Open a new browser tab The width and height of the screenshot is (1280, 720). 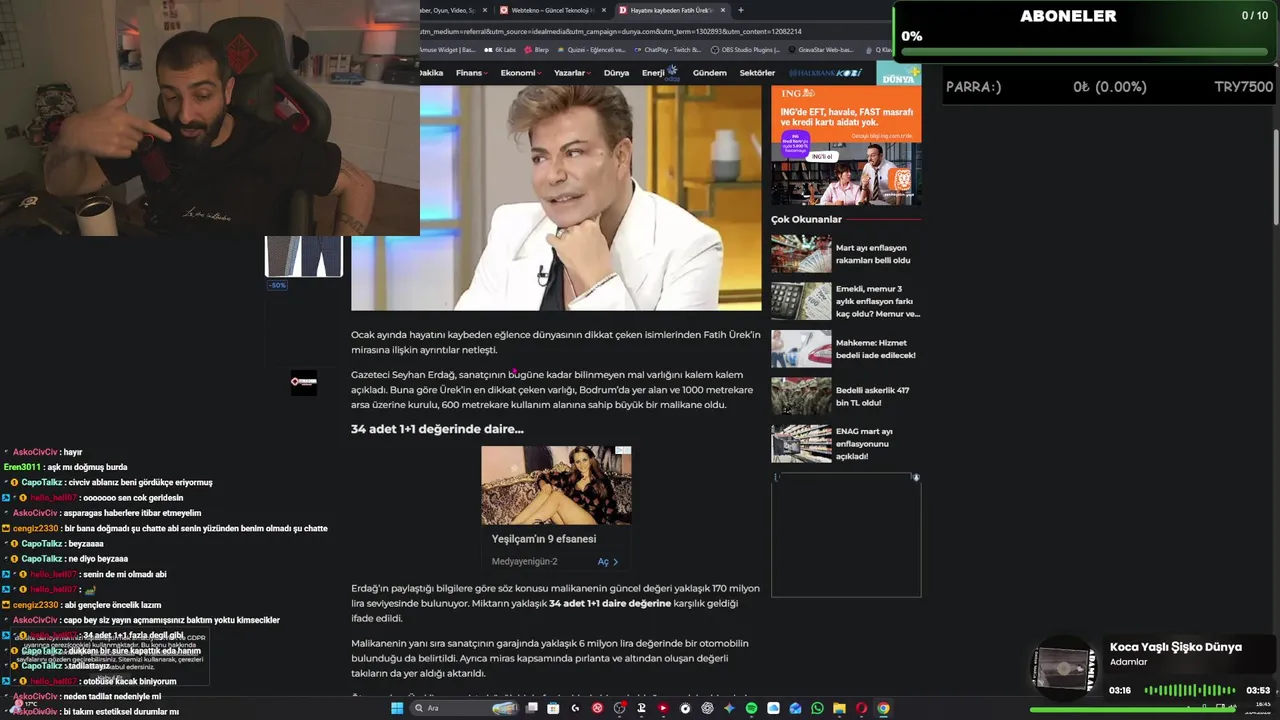click(741, 10)
